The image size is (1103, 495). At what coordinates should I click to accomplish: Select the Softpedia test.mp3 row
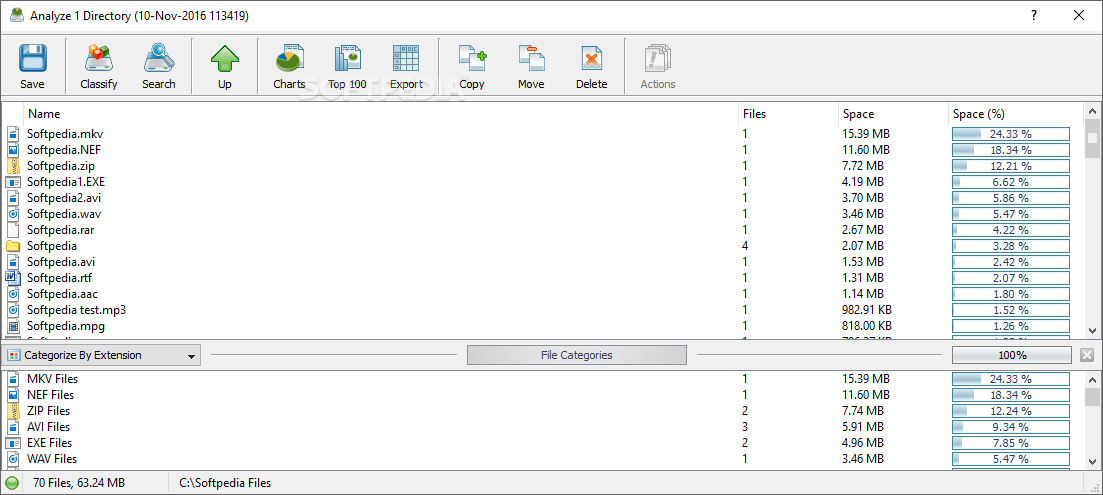tap(542, 310)
